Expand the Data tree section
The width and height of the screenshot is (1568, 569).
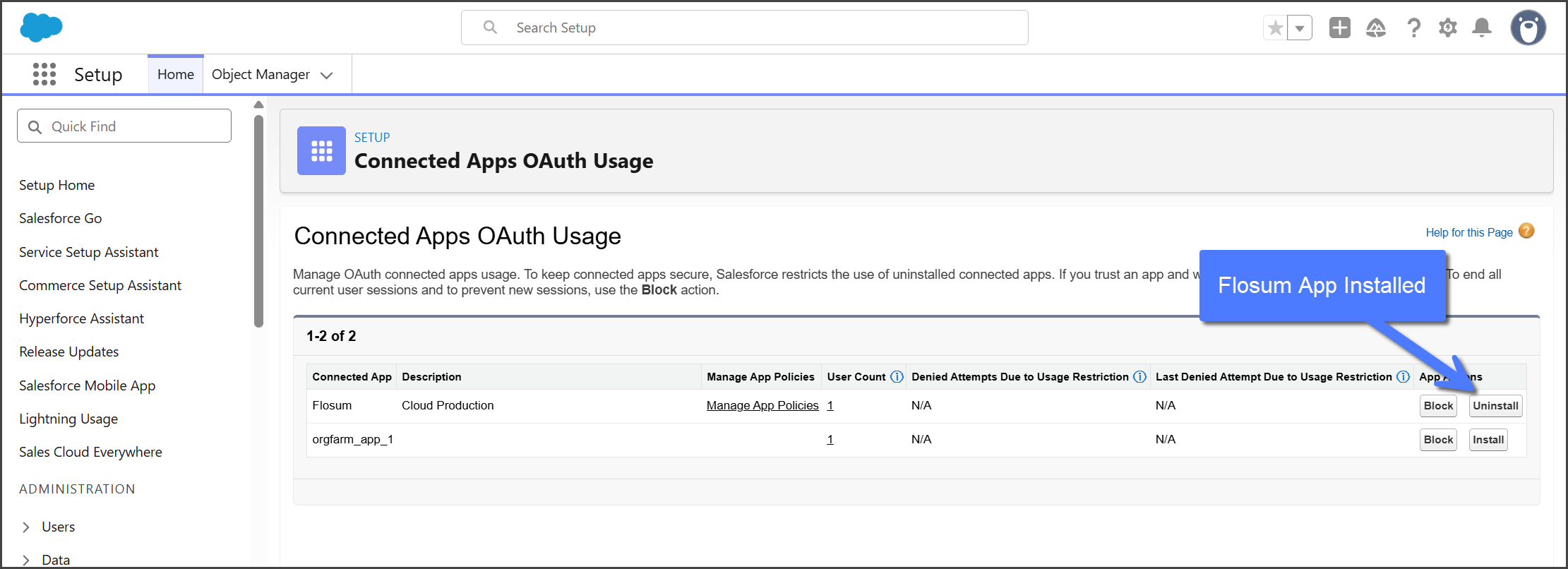(x=26, y=560)
